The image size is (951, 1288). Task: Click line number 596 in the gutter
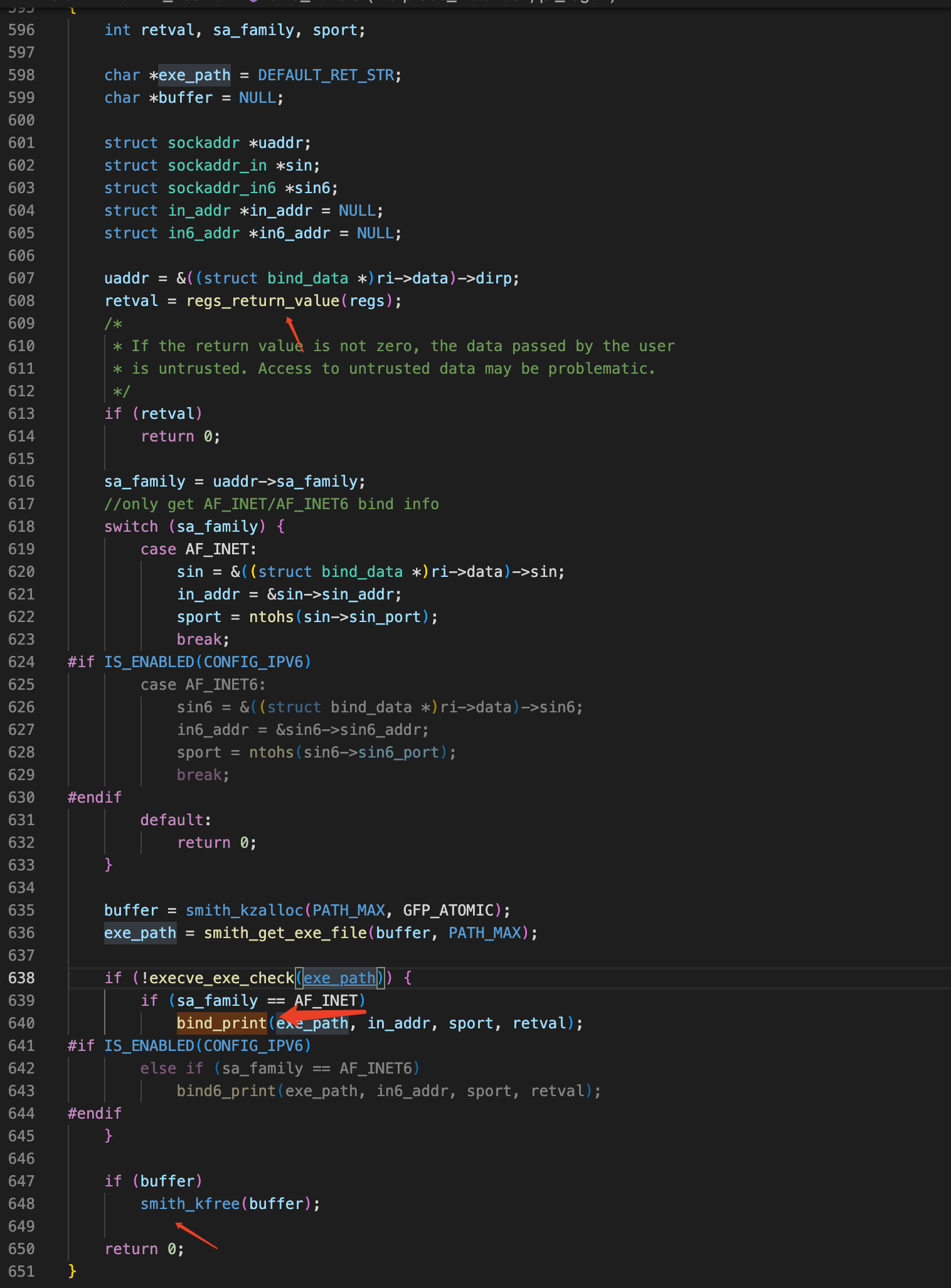(x=21, y=30)
